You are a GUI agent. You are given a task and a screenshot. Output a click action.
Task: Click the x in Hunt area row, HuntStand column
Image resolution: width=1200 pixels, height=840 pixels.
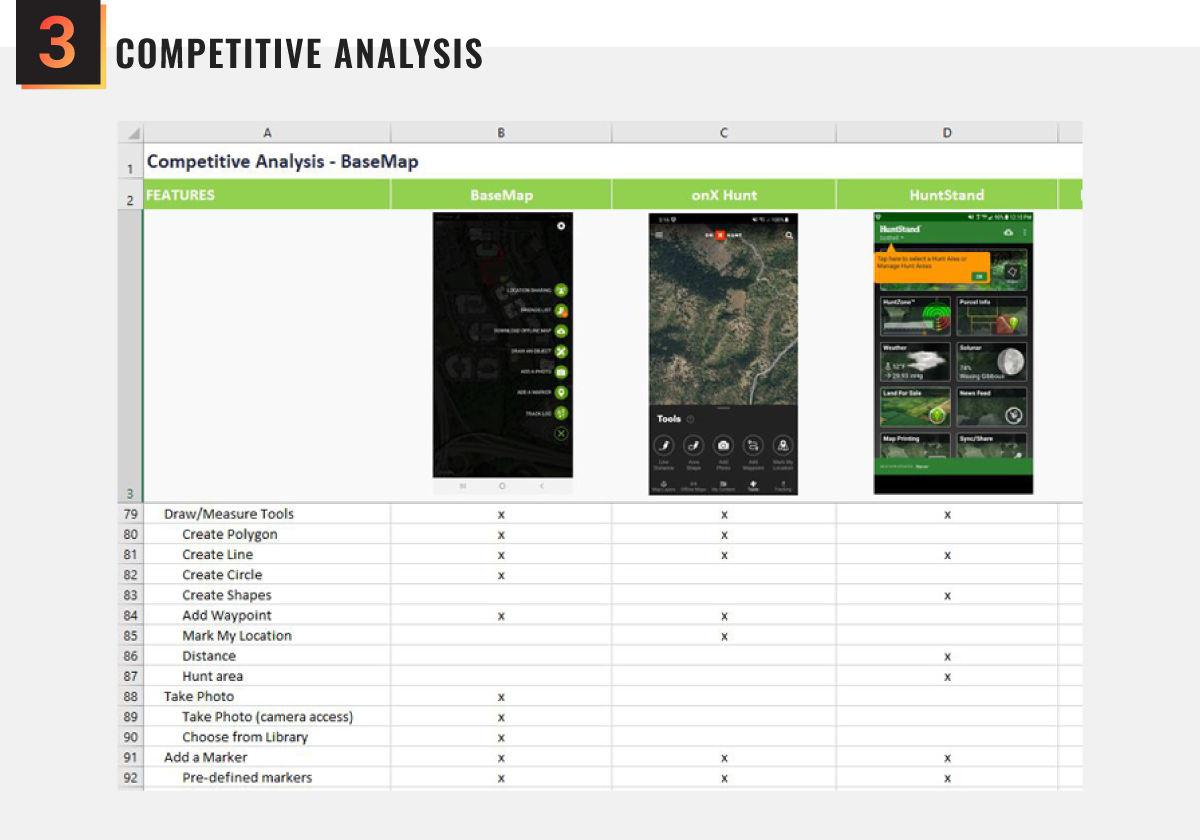point(947,677)
